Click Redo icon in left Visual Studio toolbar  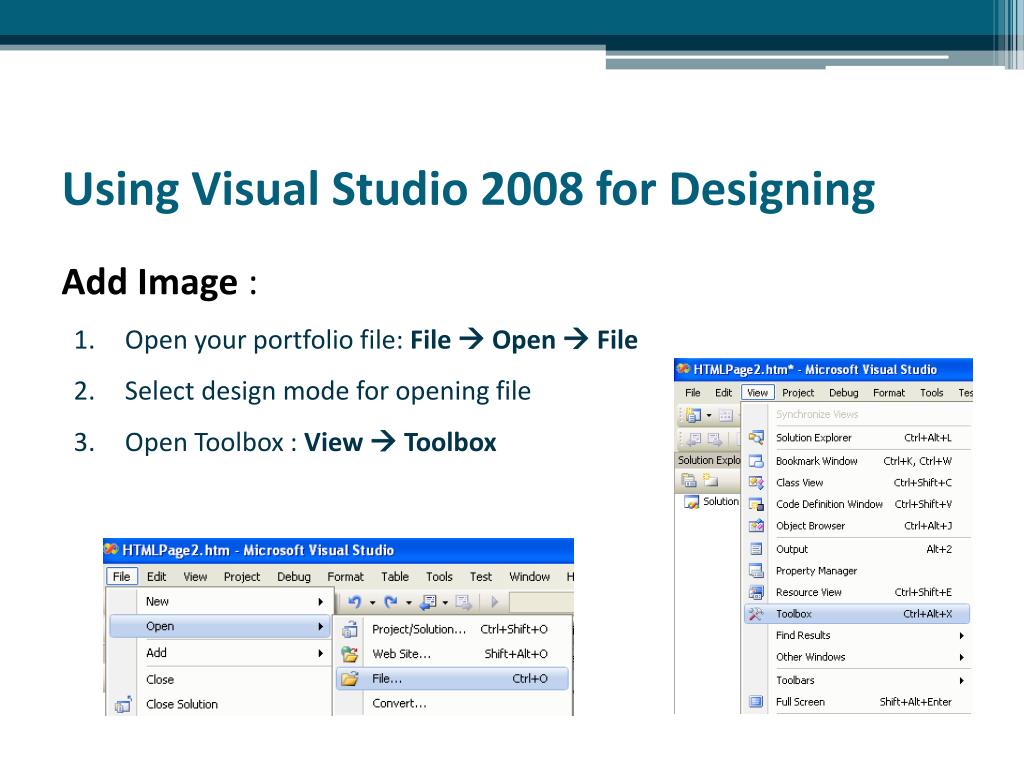[391, 601]
